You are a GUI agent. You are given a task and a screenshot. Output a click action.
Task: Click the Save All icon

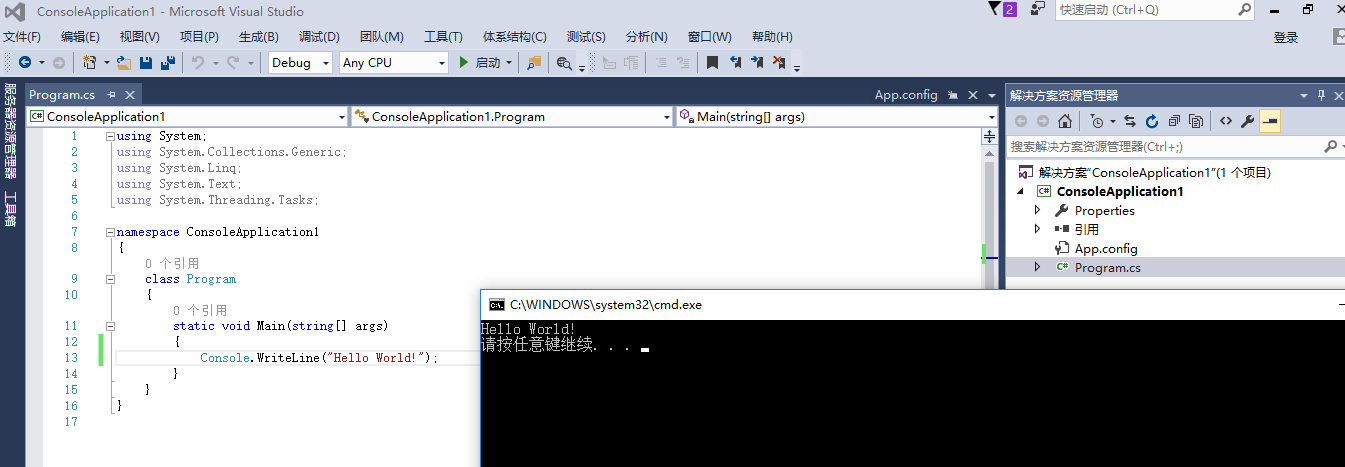[168, 62]
